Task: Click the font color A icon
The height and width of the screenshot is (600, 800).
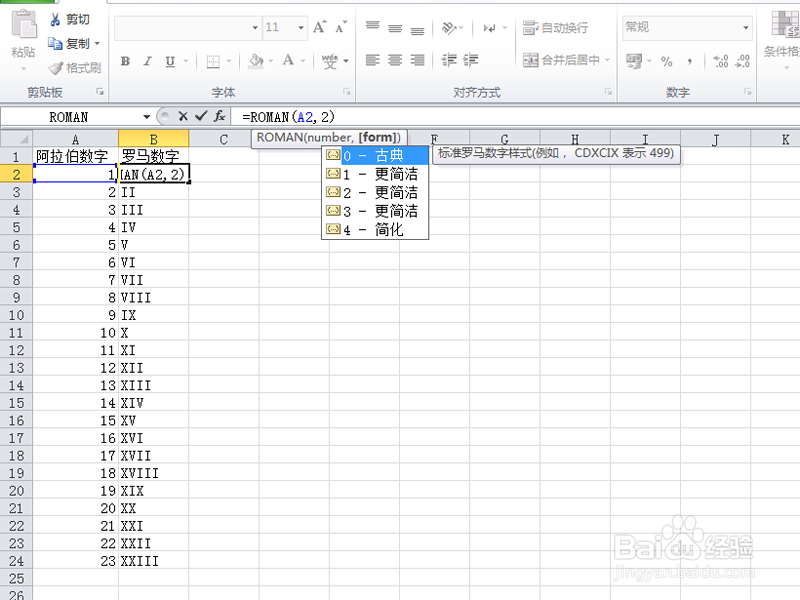Action: [x=288, y=61]
